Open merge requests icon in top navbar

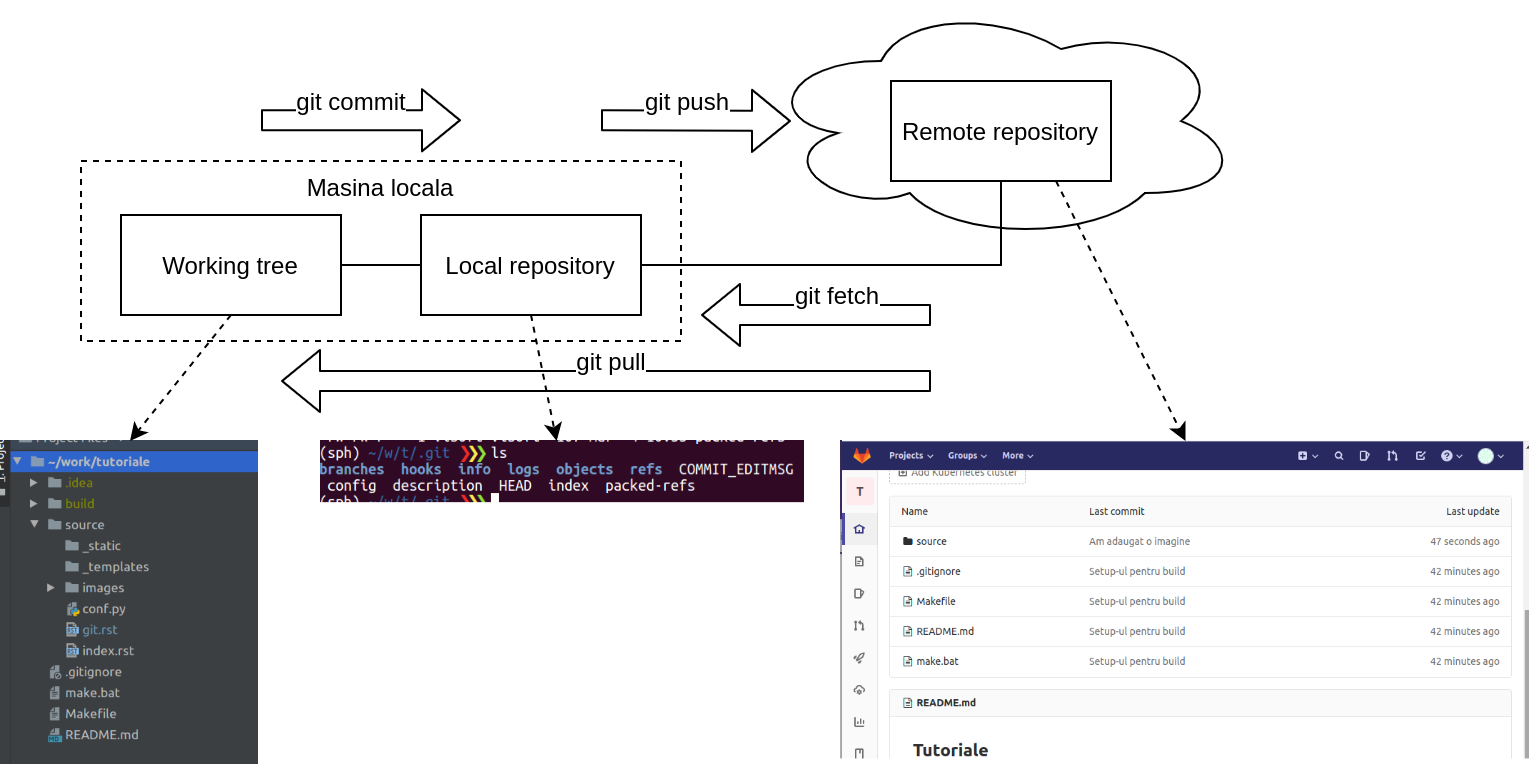pos(1392,456)
